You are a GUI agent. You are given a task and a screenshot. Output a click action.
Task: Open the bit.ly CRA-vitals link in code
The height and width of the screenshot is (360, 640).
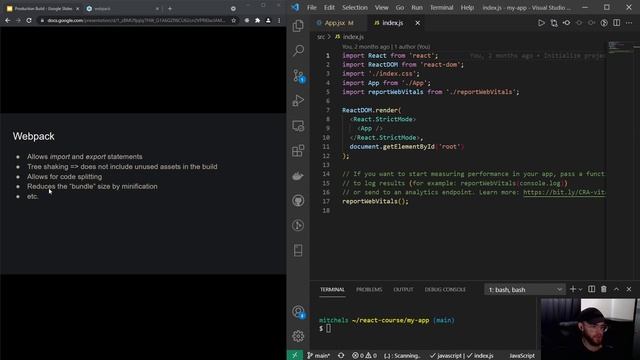564,192
